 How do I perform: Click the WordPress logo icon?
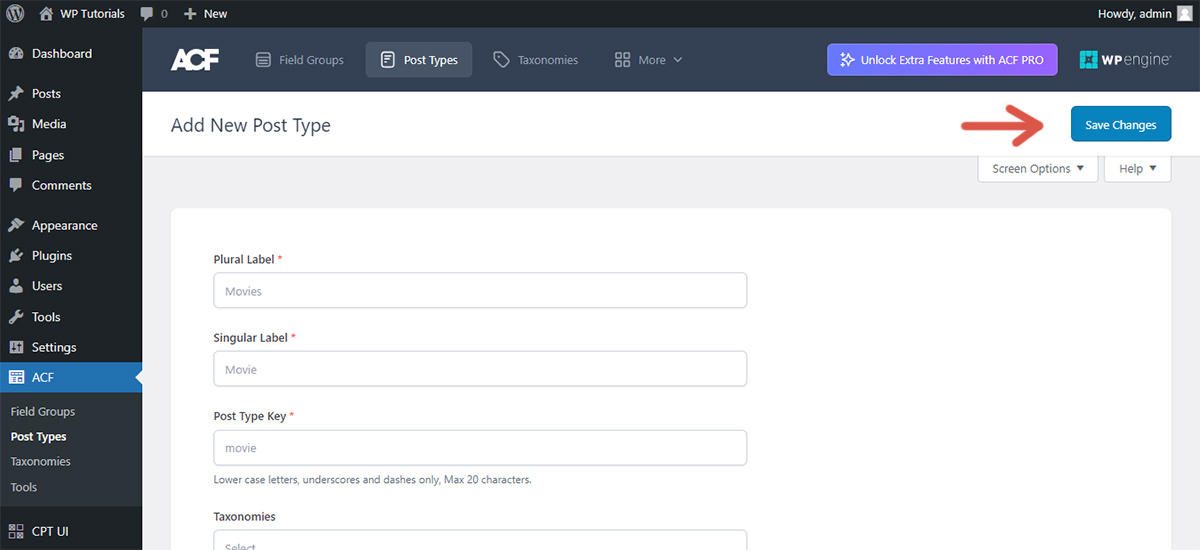tap(16, 14)
